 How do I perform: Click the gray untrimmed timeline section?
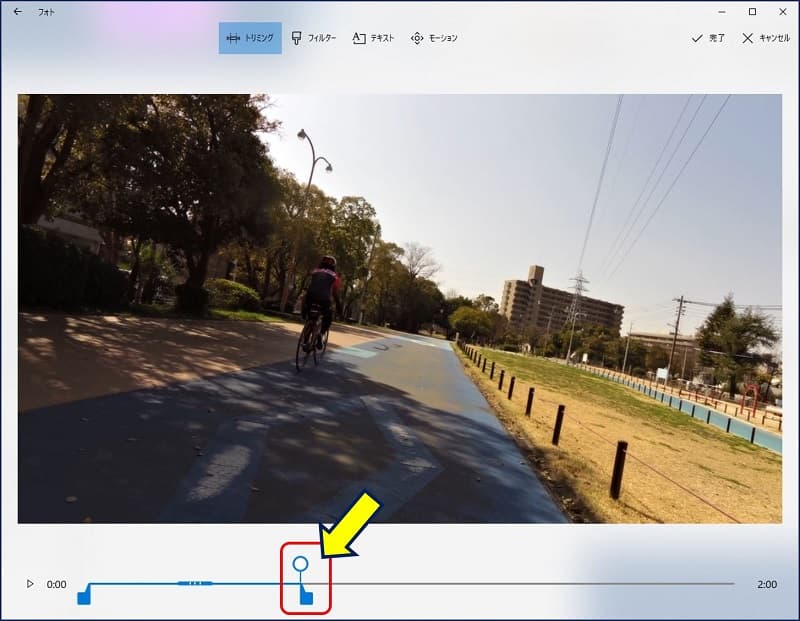(x=530, y=584)
